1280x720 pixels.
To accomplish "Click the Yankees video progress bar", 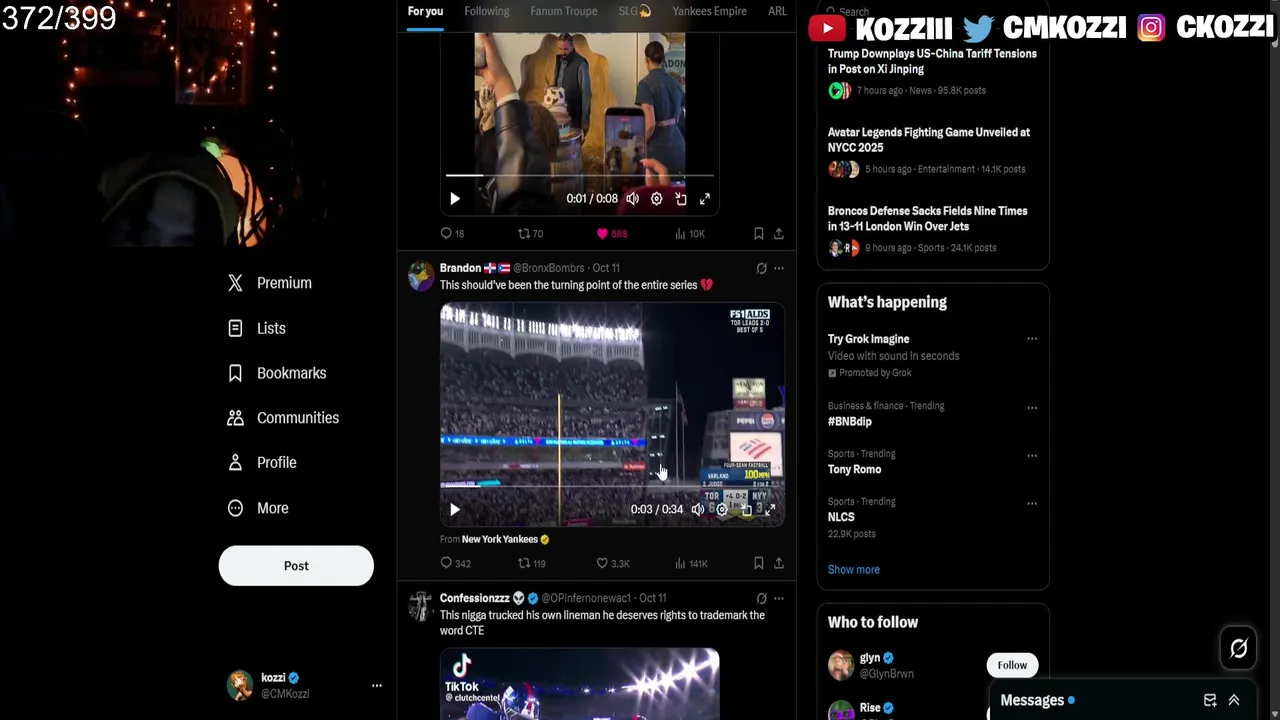I will tap(612, 485).
